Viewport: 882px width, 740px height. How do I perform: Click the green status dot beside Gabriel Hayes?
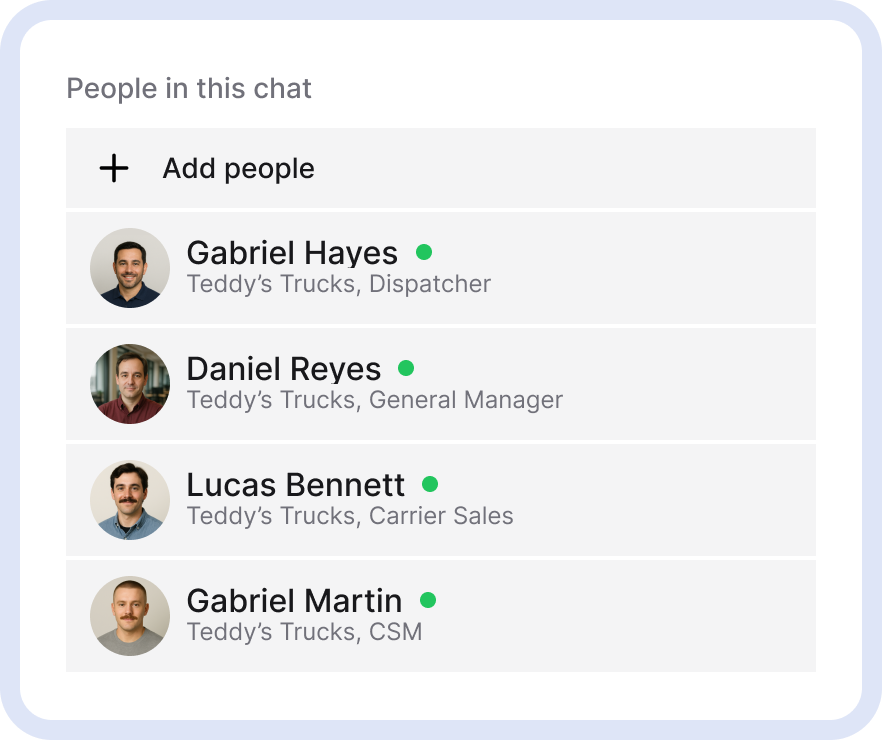pos(424,252)
